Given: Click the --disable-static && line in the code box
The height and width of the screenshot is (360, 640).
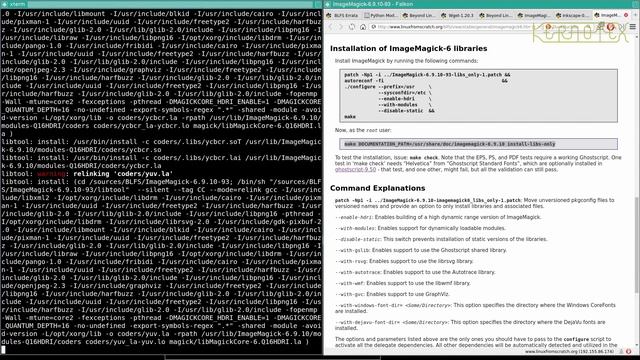Looking at the screenshot, I should click(x=406, y=111).
